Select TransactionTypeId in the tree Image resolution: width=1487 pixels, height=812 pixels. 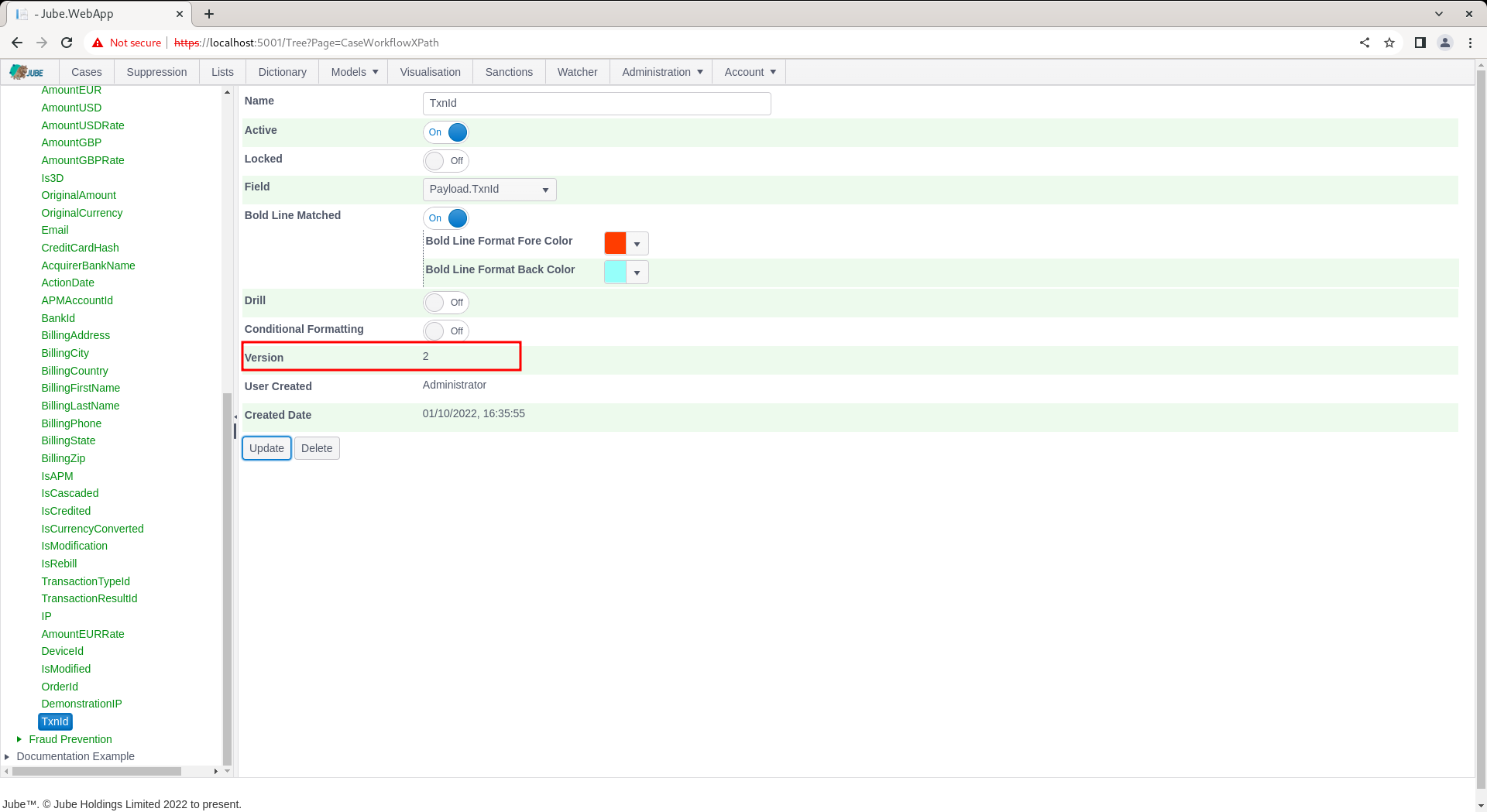[86, 581]
